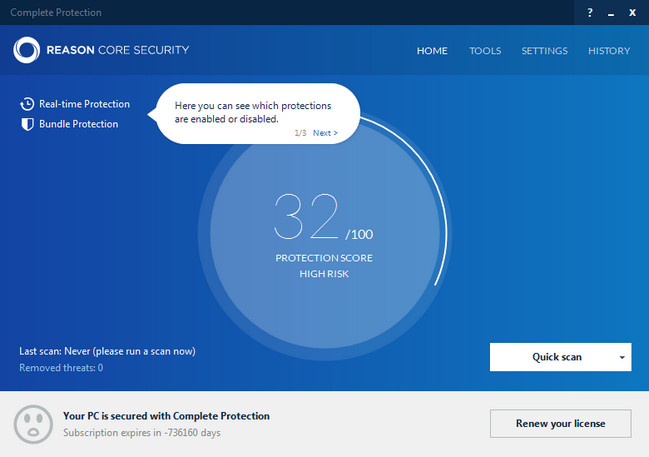Click the Reason Core Security logo icon
This screenshot has width=649, height=457.
tap(27, 51)
